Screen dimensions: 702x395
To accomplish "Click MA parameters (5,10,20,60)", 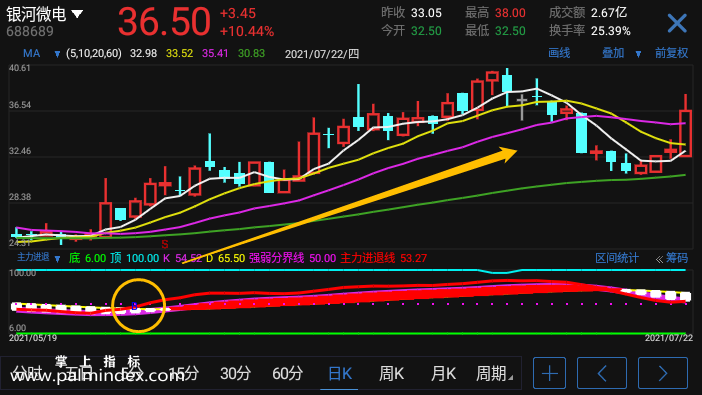I will coord(94,54).
